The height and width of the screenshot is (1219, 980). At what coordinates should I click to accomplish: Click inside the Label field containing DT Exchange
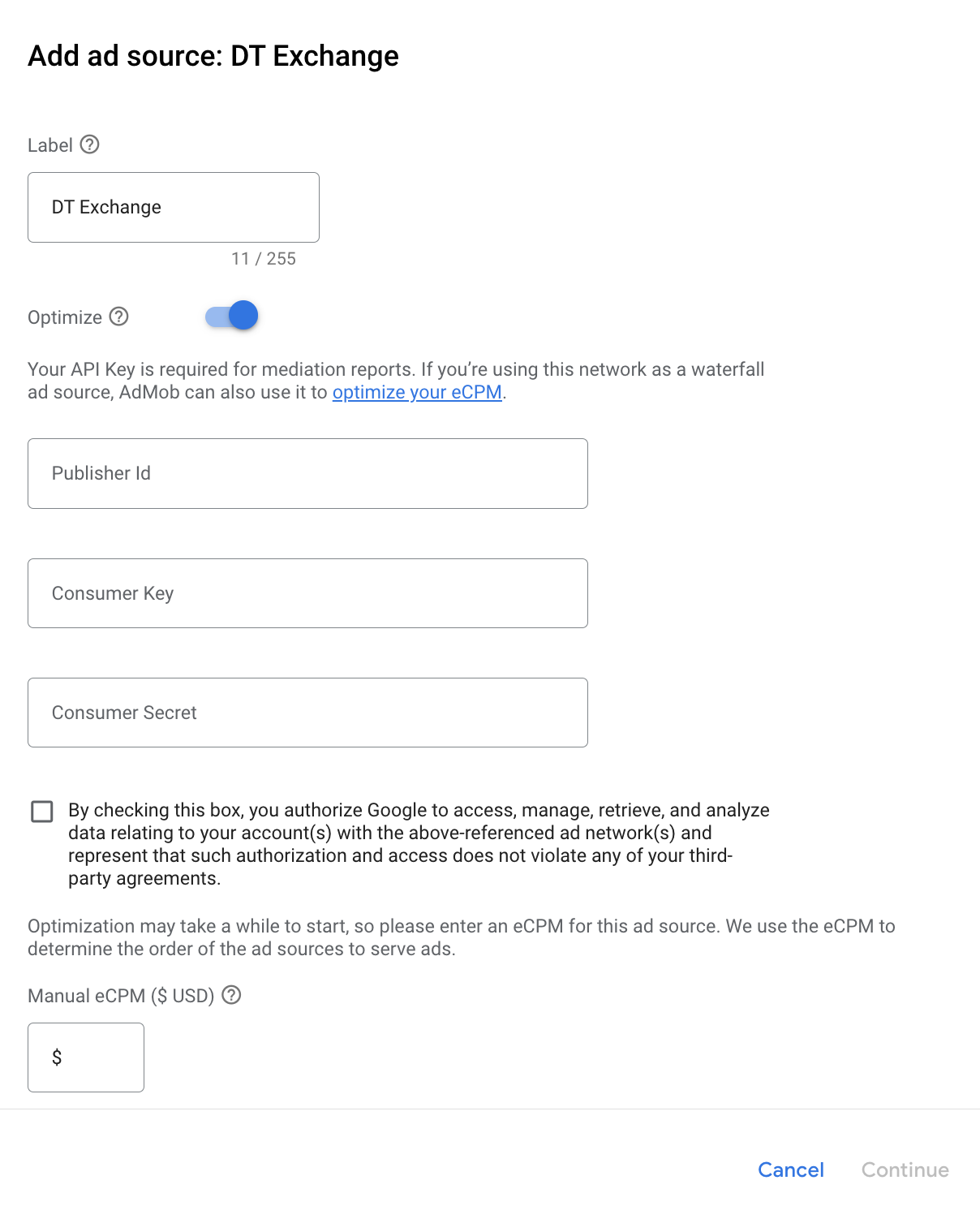point(173,207)
